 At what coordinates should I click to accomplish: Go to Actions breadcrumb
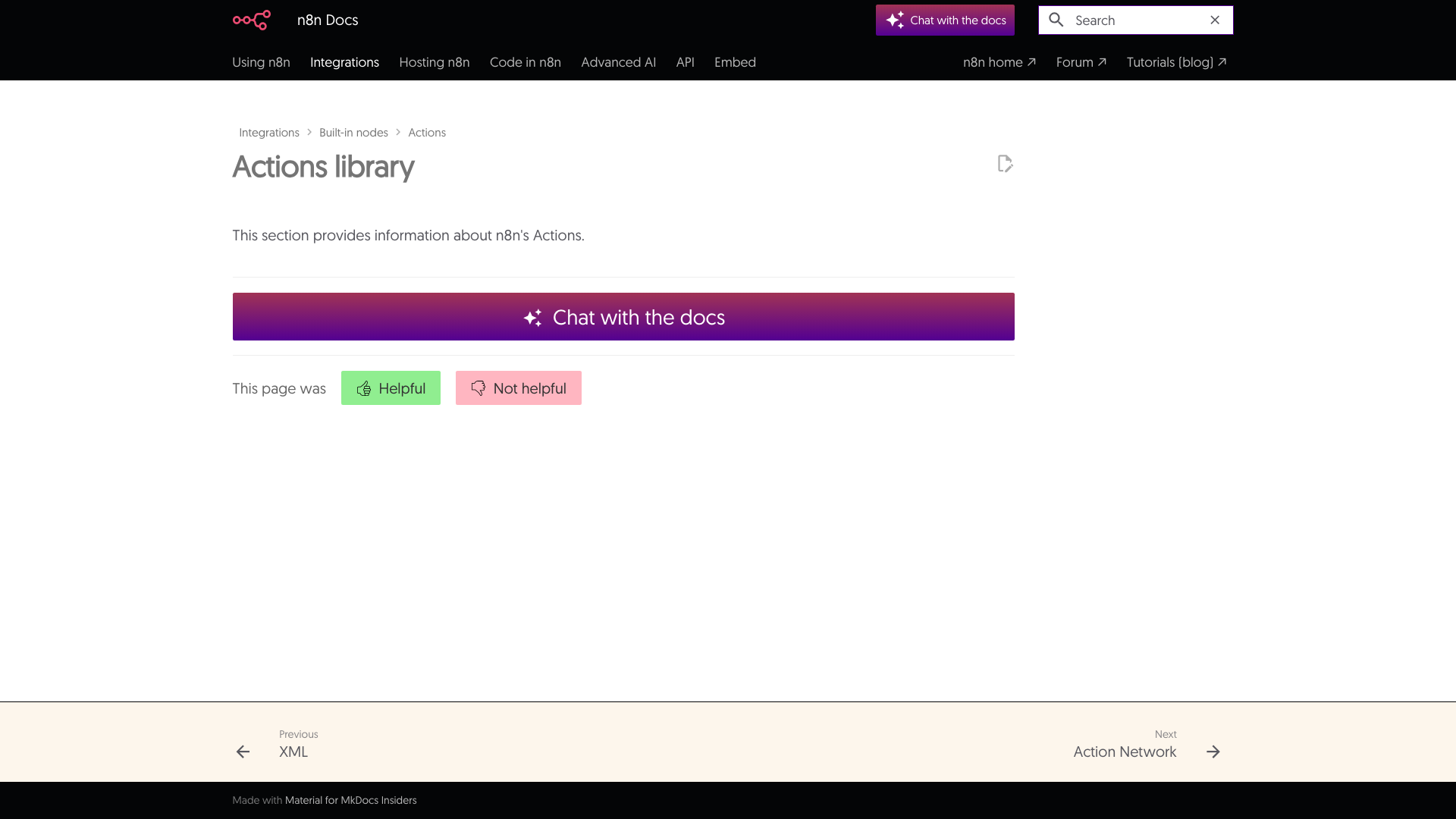pyautogui.click(x=427, y=133)
